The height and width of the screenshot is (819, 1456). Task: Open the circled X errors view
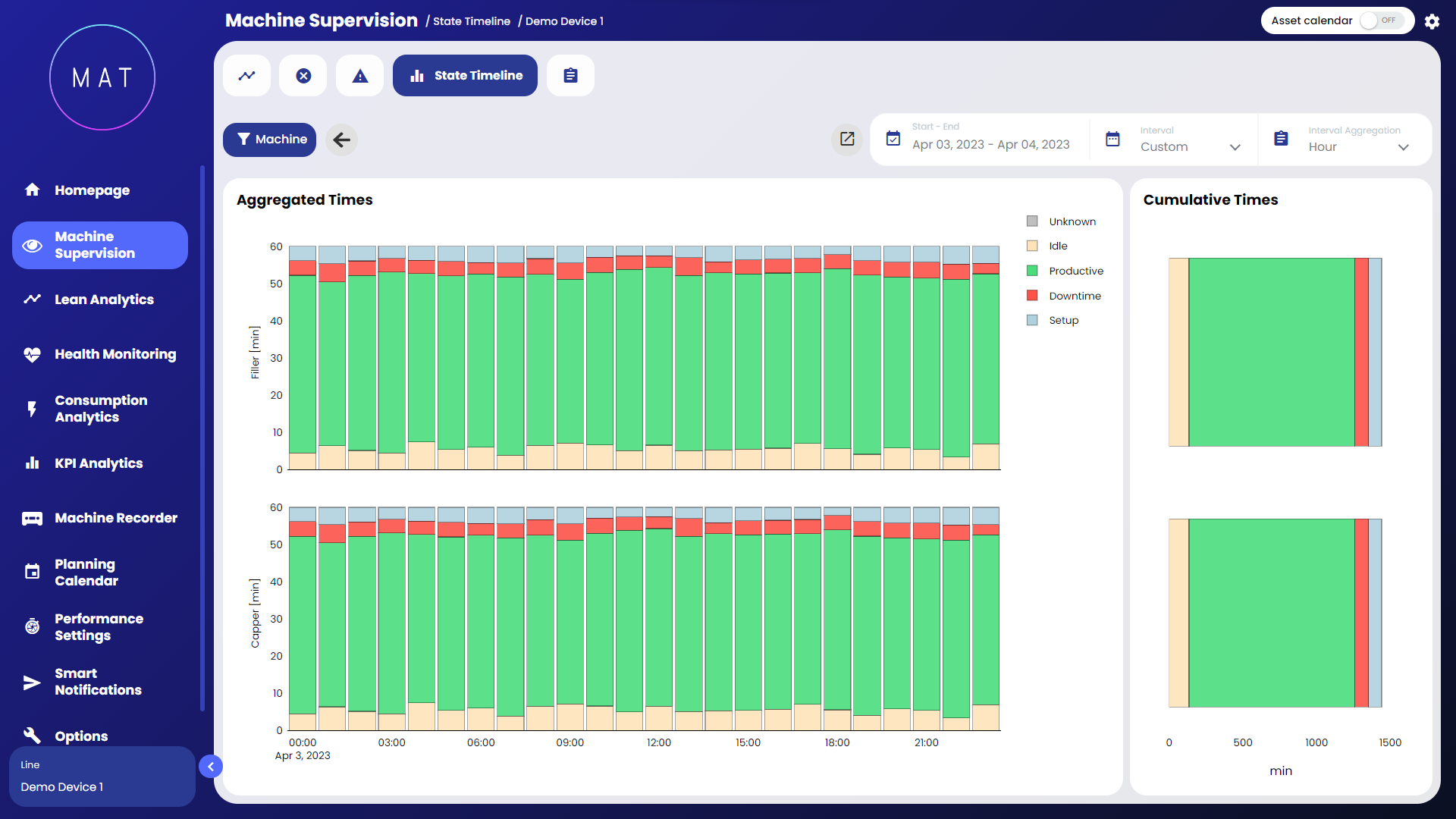[303, 76]
